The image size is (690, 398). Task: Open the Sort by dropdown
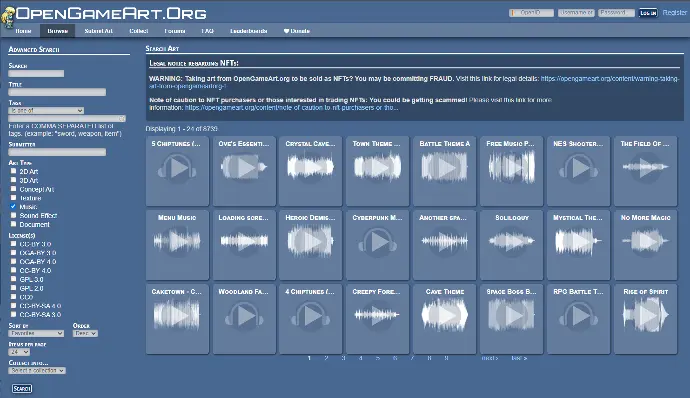pyautogui.click(x=36, y=334)
